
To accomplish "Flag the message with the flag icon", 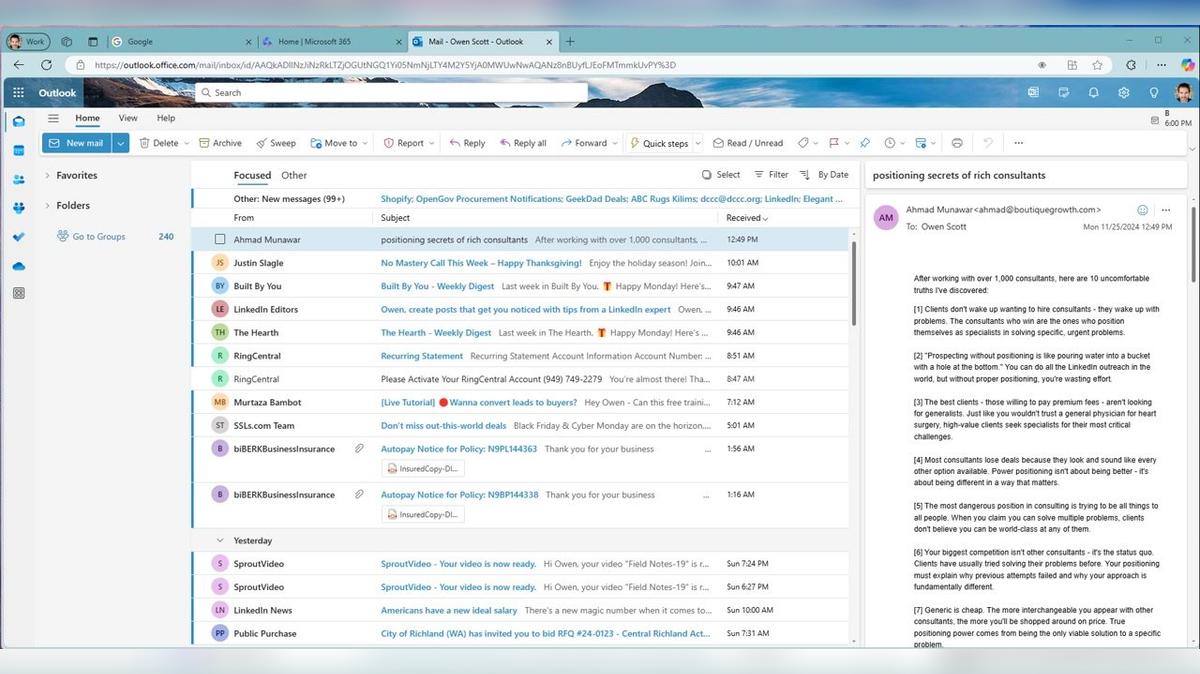I will [x=834, y=143].
